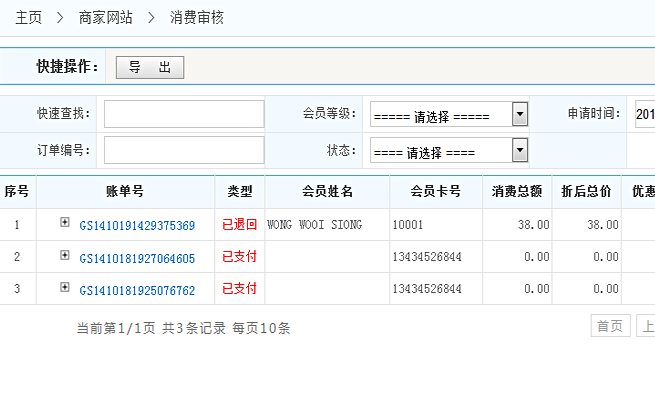655x413 pixels.
Task: Open bill link GS1410181927064605
Action: [x=137, y=257]
